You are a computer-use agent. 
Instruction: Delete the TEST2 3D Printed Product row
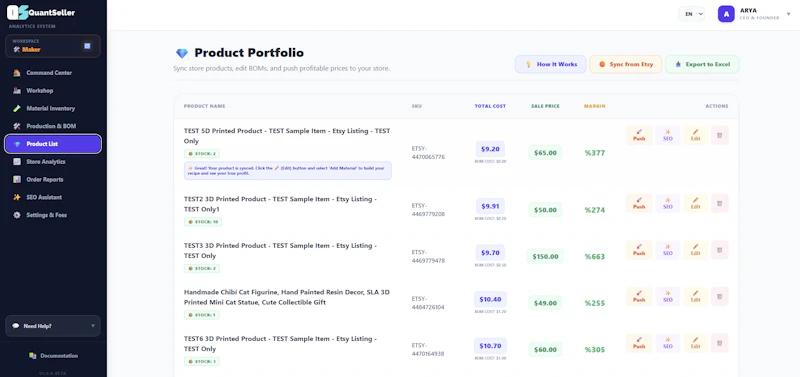click(719, 204)
